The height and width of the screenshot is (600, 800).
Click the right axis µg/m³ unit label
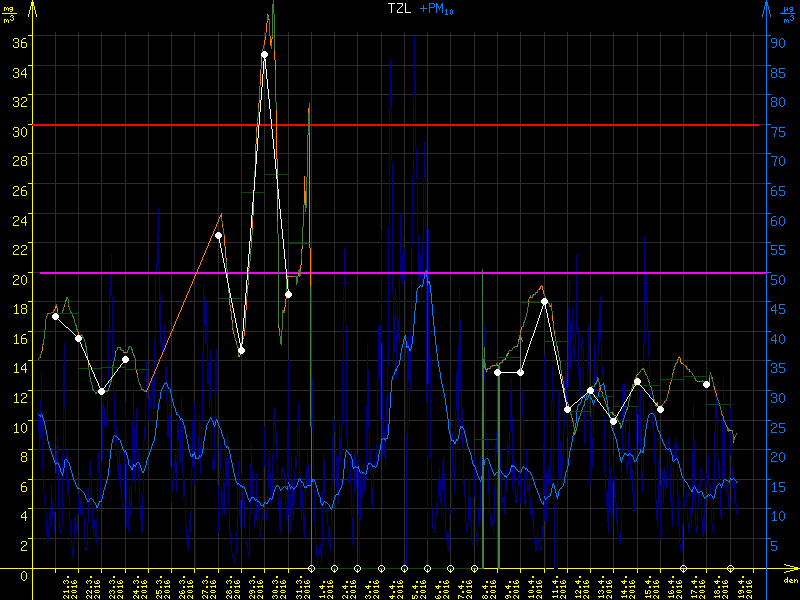tap(788, 12)
